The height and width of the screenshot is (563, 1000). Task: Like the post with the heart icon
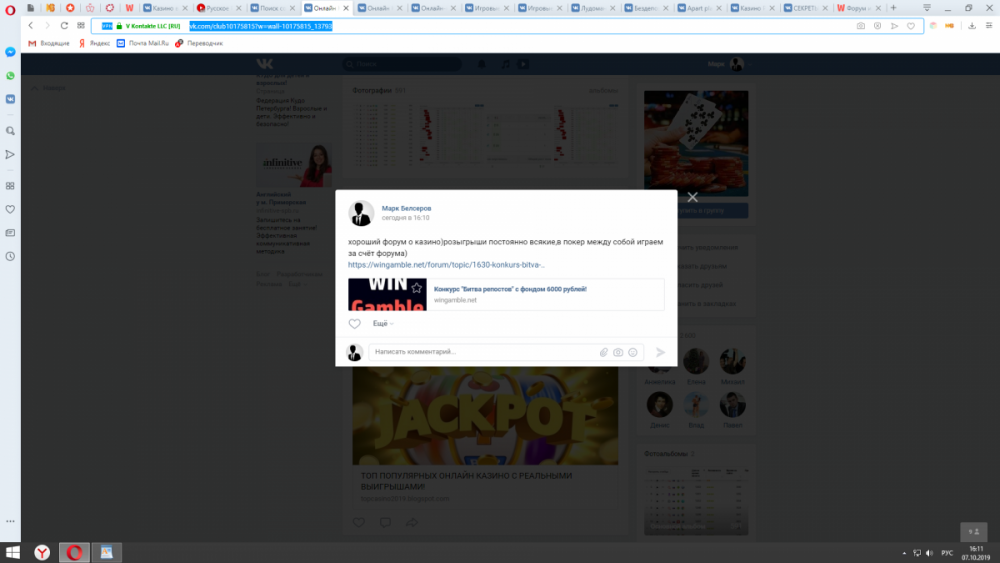coord(354,324)
